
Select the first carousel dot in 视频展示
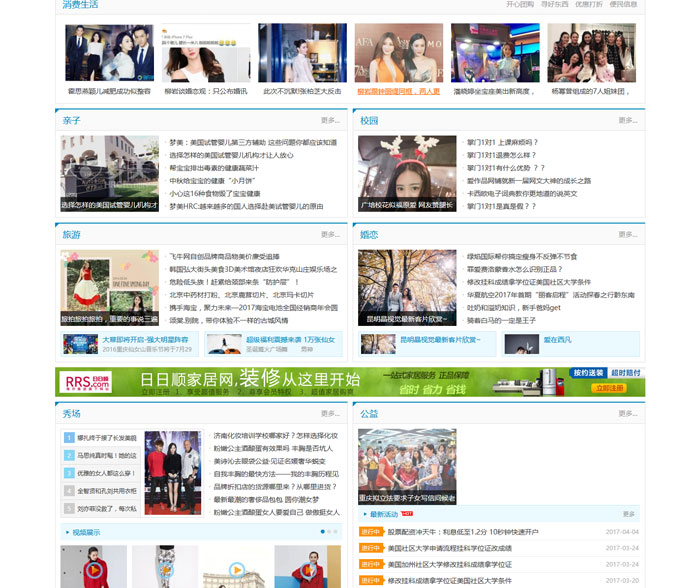[322, 532]
